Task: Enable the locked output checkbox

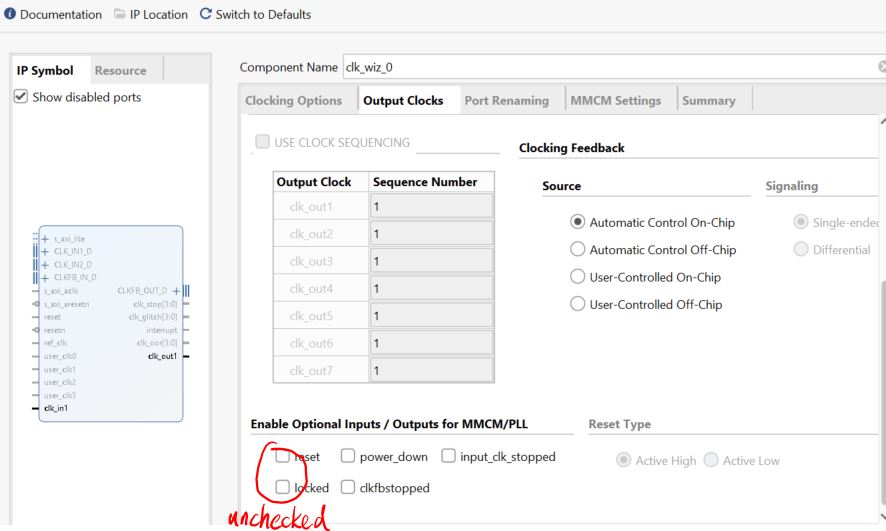Action: (x=283, y=488)
